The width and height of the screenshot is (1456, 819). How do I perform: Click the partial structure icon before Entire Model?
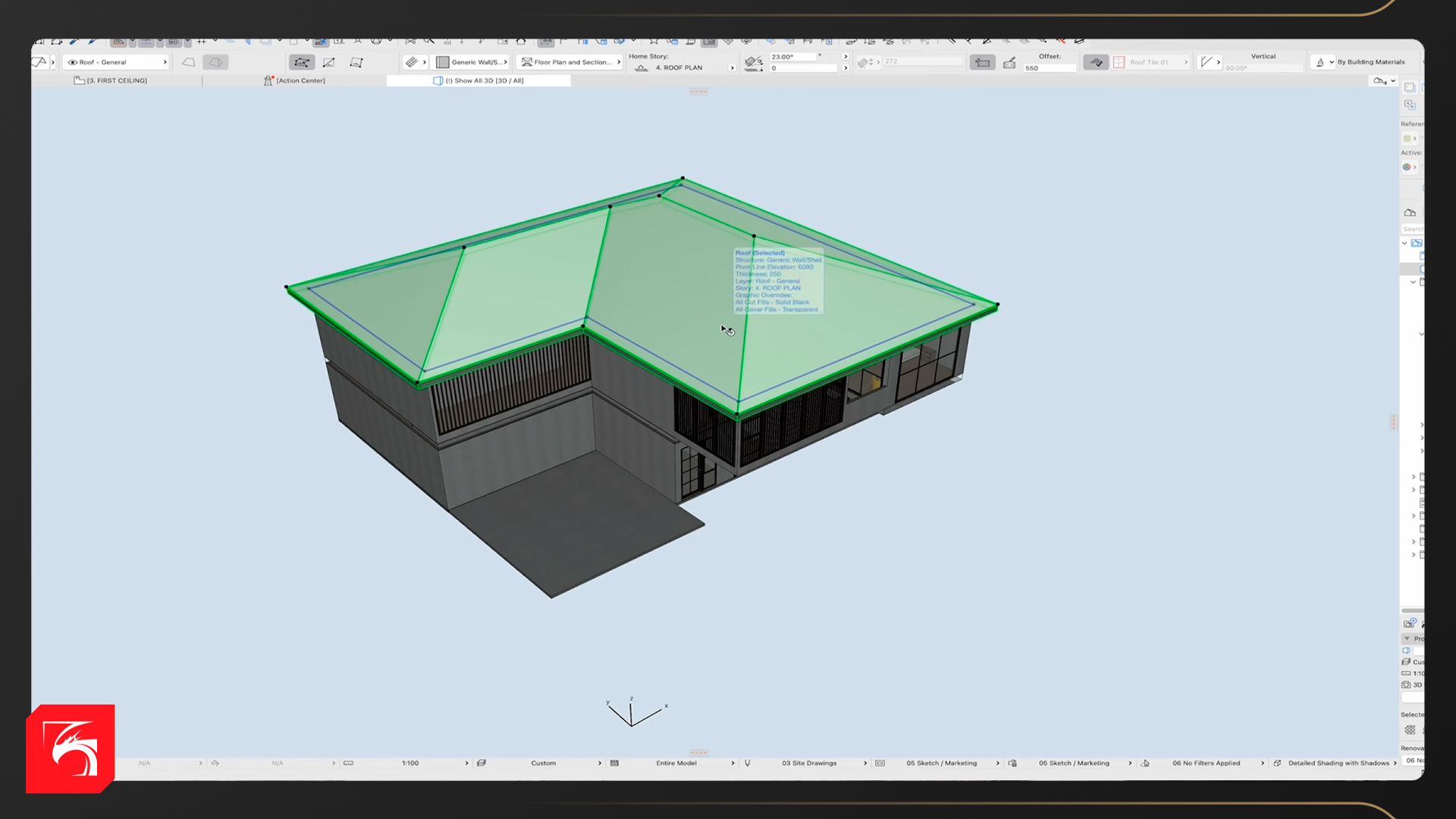pos(614,763)
